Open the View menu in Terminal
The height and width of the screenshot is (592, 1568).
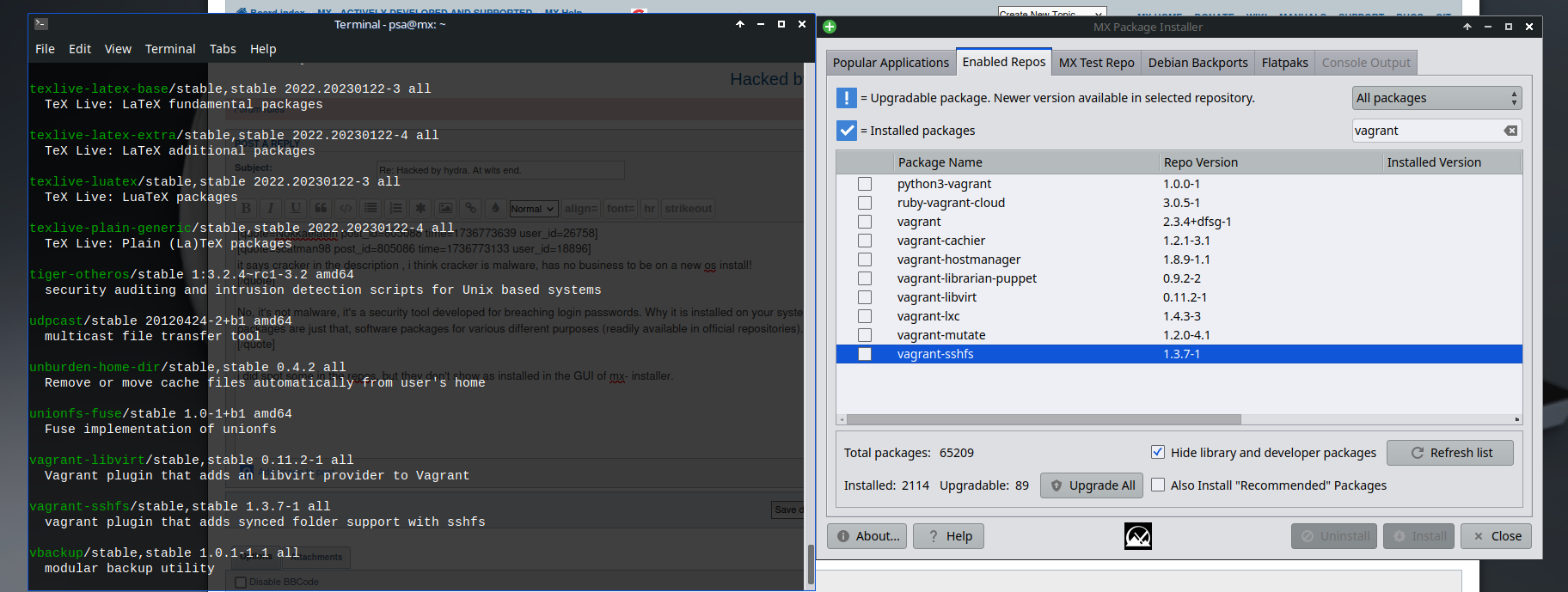point(118,49)
